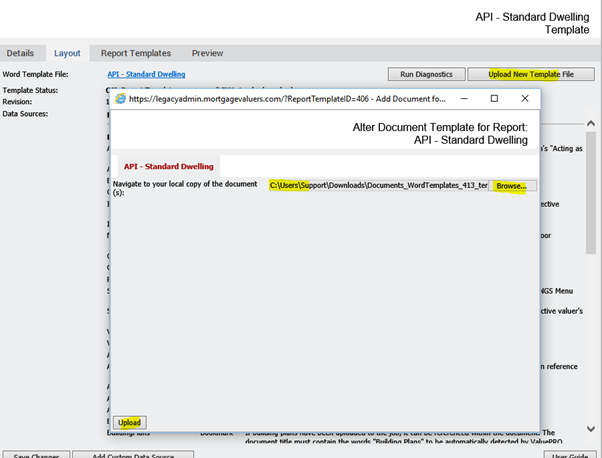Screen dimensions: 602x458
Task: Click the scroll down arrow in the background page
Action: [x=591, y=429]
